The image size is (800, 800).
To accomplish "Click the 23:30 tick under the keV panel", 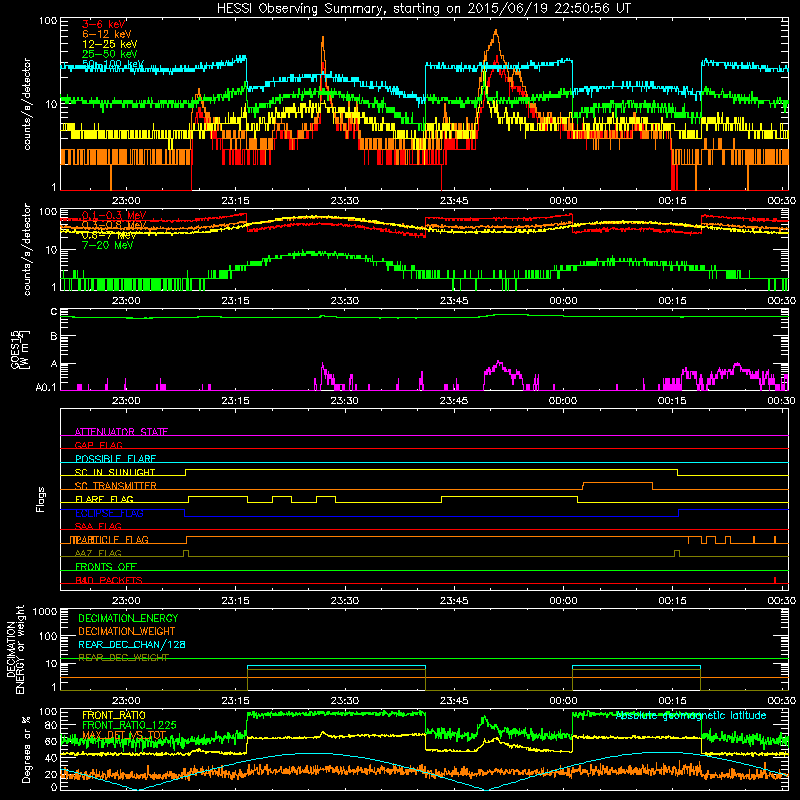I will tap(344, 201).
